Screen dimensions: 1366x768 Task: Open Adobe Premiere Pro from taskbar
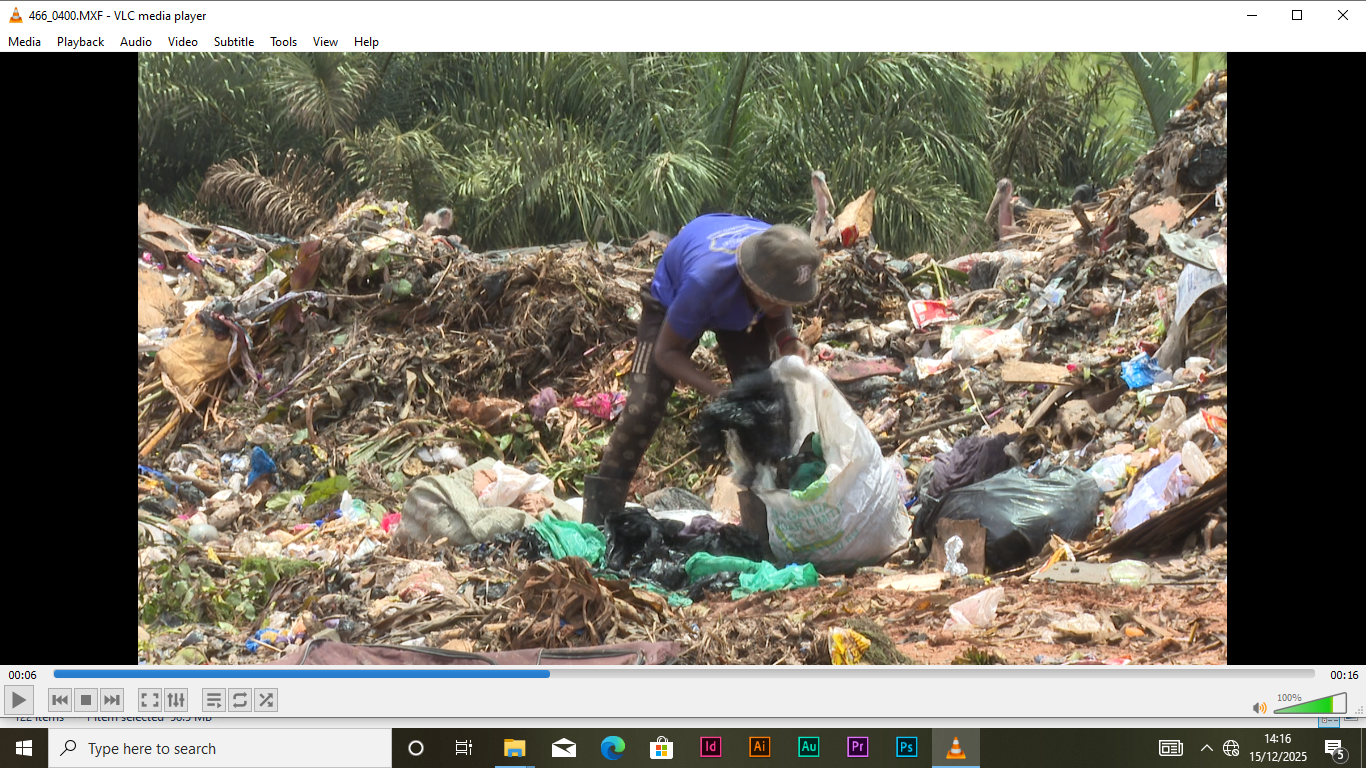[x=857, y=748]
